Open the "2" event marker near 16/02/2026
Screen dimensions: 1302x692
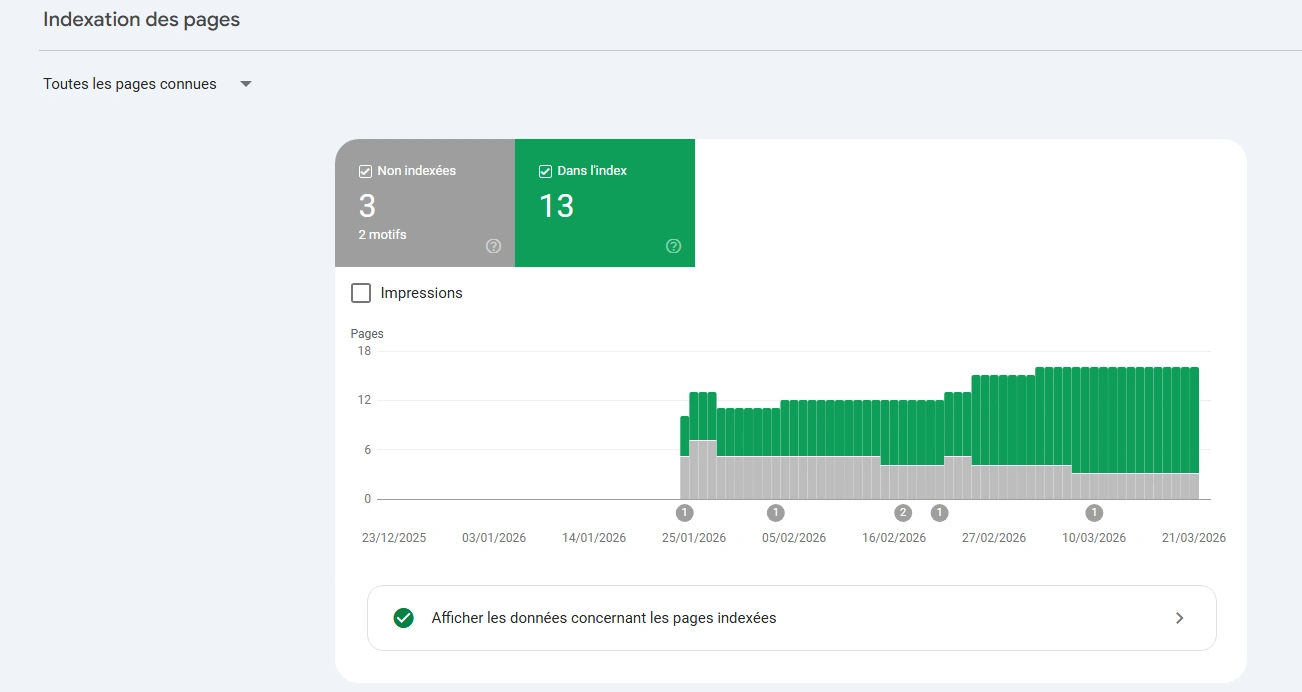[902, 513]
